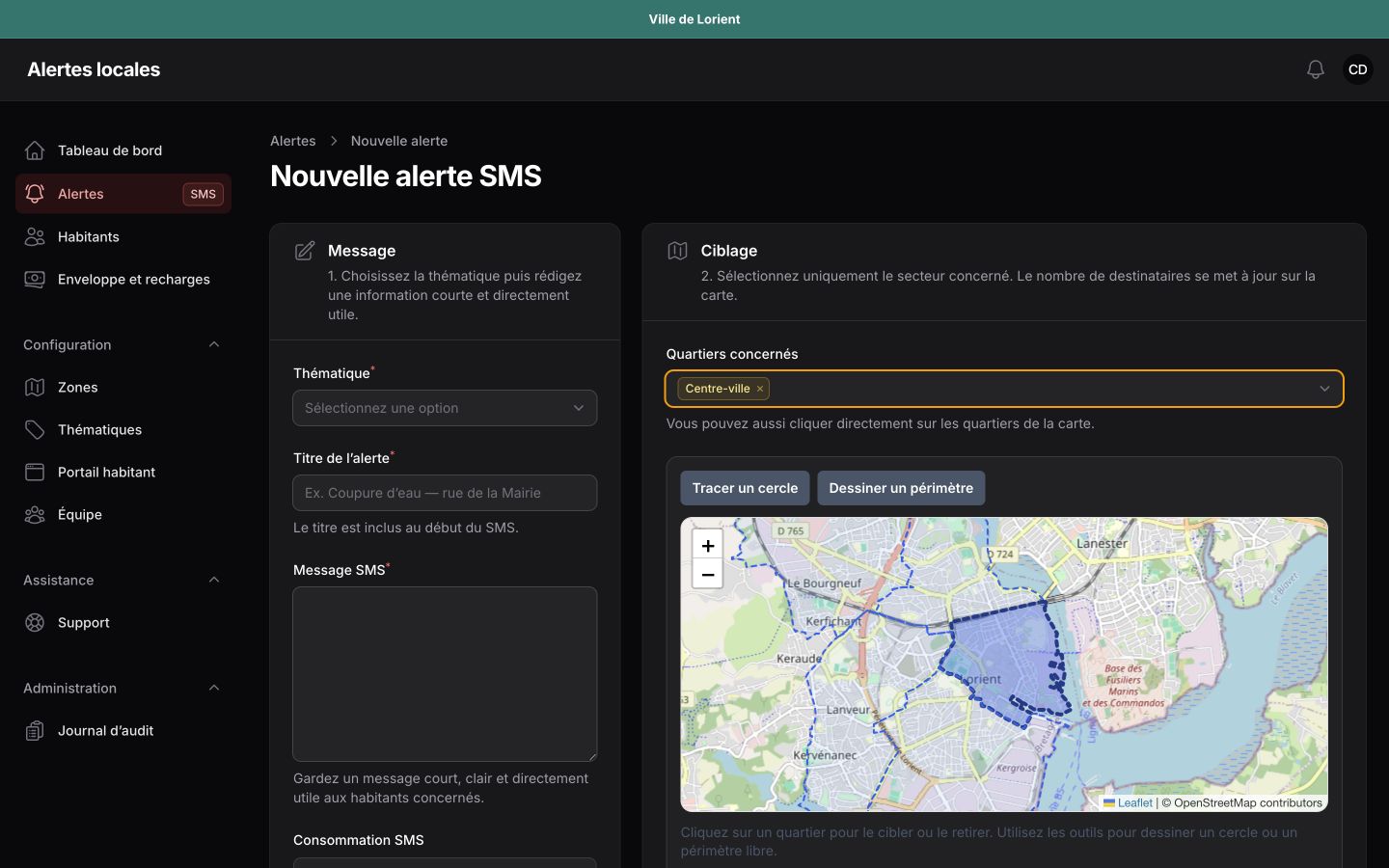Collapse the Assistance section
Image resolution: width=1389 pixels, height=868 pixels.
pos(214,580)
